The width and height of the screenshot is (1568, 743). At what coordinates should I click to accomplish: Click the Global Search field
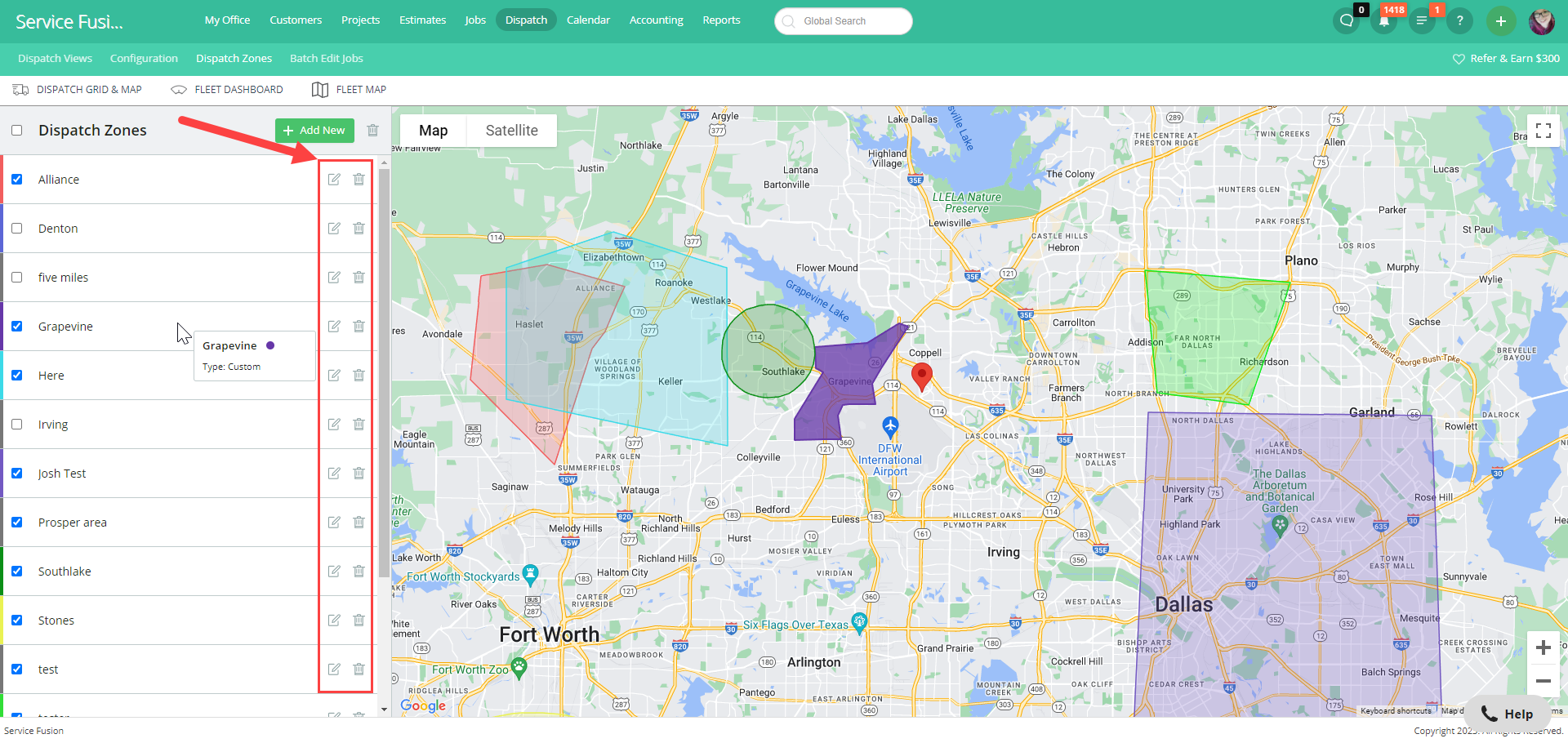pos(844,21)
